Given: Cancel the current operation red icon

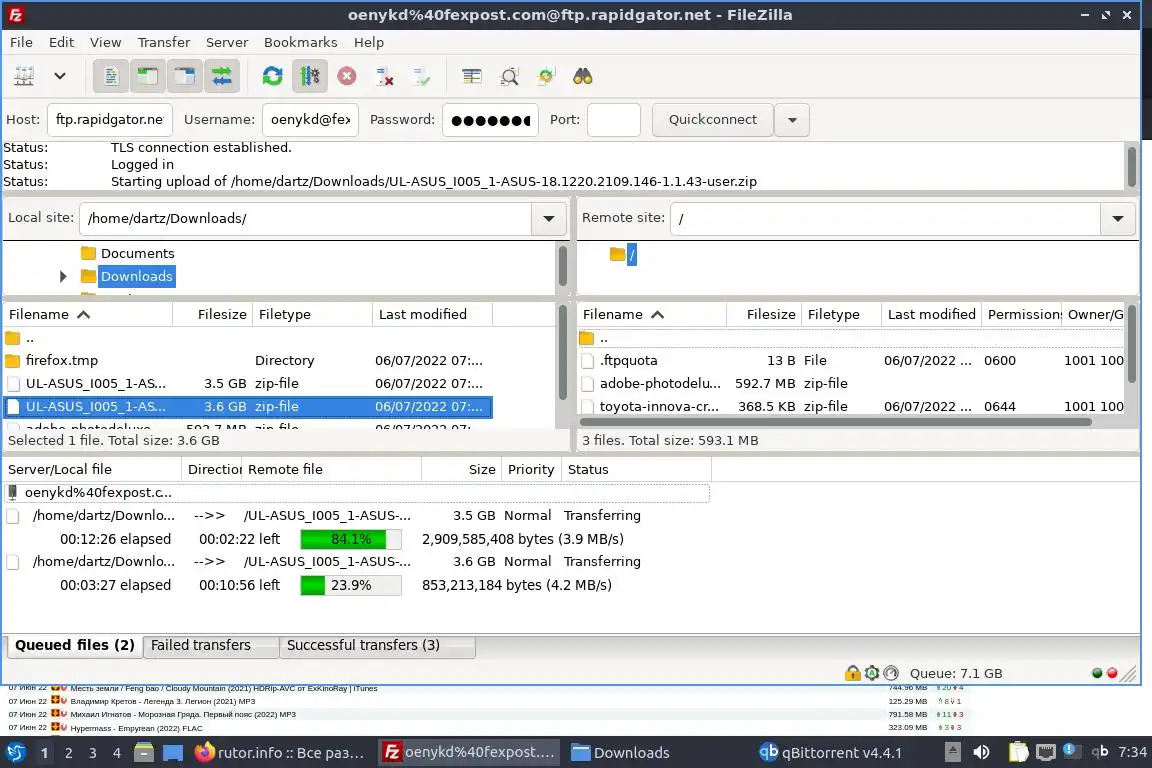Looking at the screenshot, I should (x=347, y=76).
